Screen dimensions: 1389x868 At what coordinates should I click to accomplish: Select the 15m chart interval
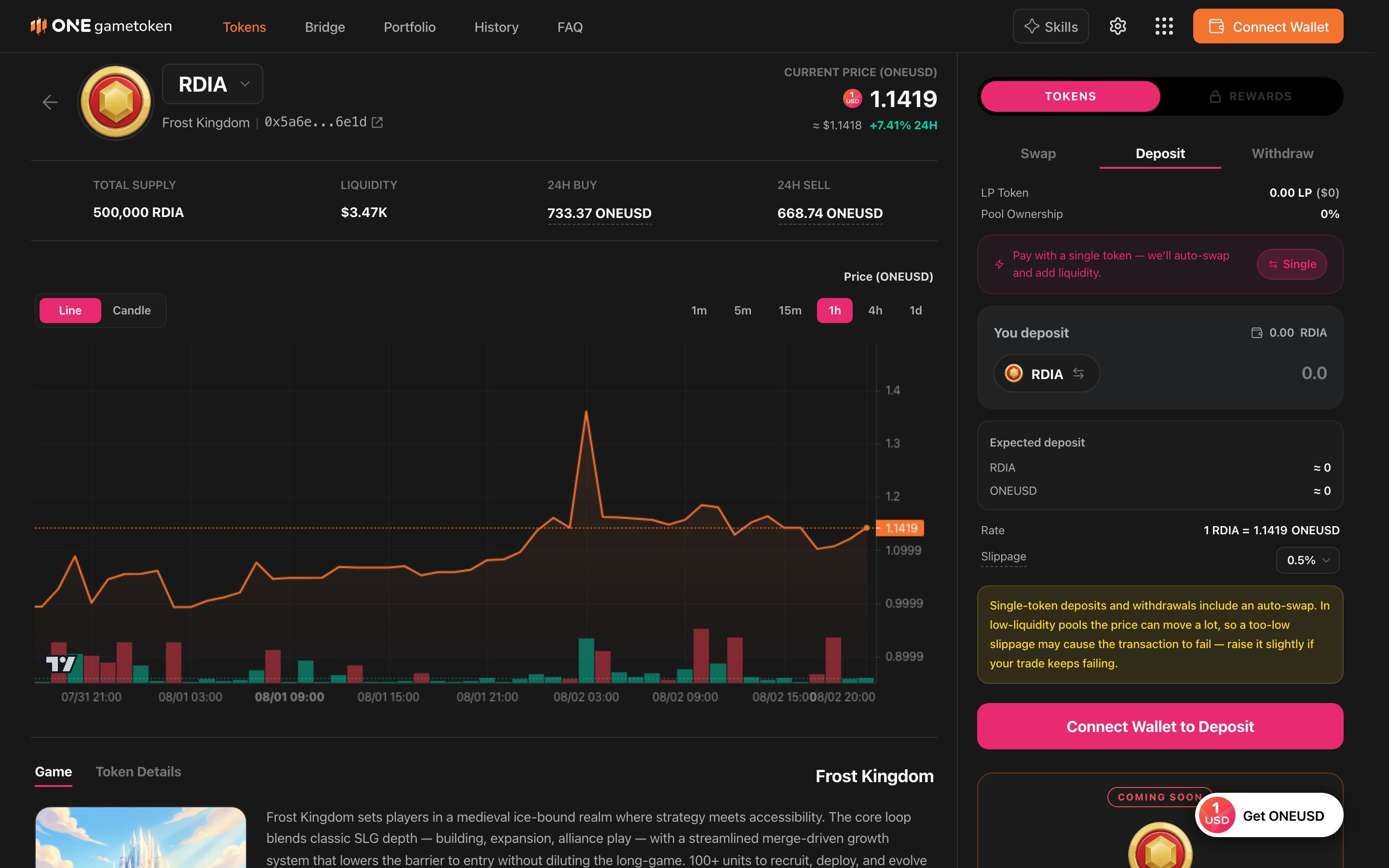[x=790, y=311]
